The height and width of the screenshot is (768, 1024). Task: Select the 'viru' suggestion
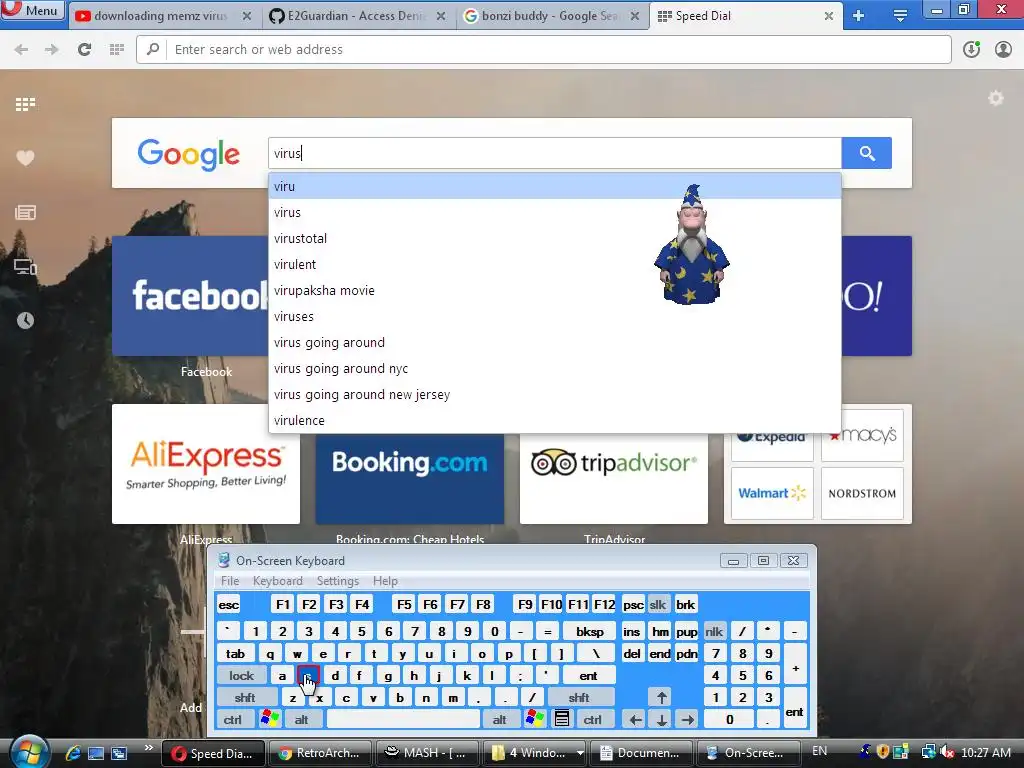coord(554,186)
